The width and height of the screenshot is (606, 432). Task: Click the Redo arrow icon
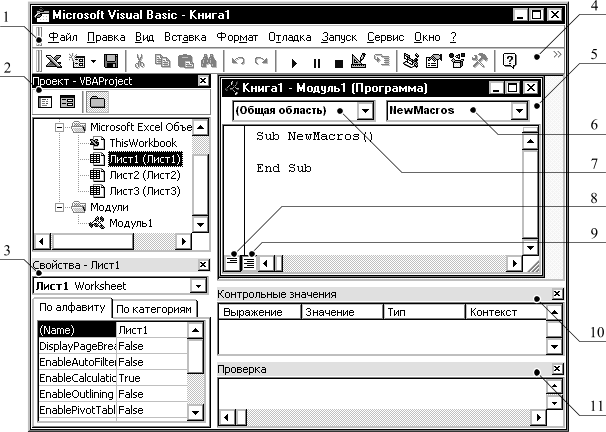coord(261,61)
